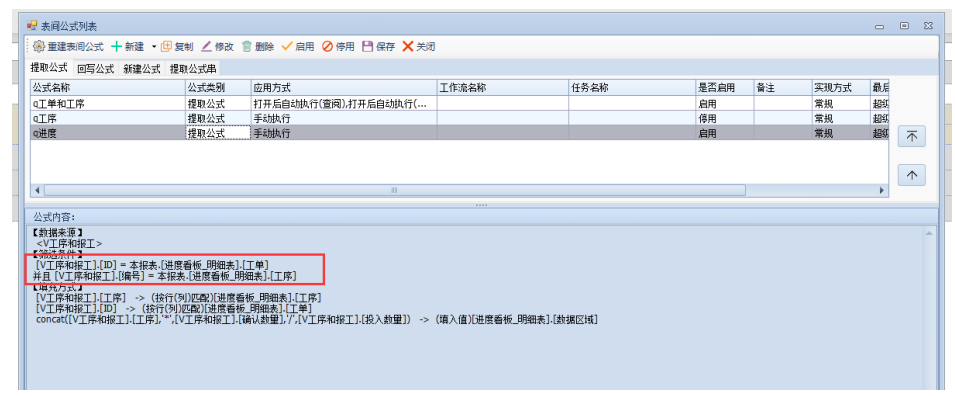Switch to the 回写公式 tab
This screenshot has width=955, height=396.
click(96, 69)
